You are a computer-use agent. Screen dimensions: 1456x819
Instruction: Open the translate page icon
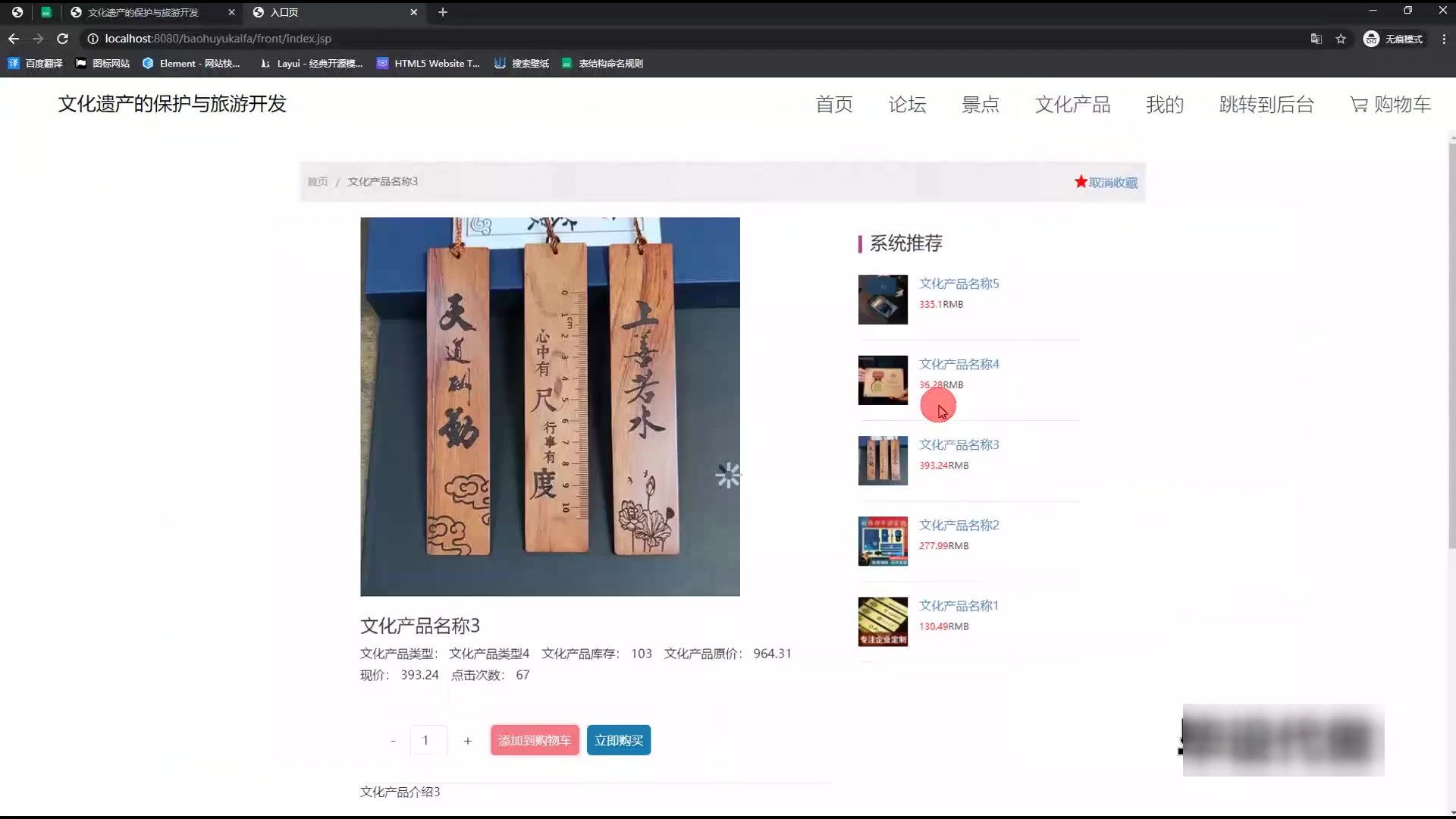click(1316, 39)
